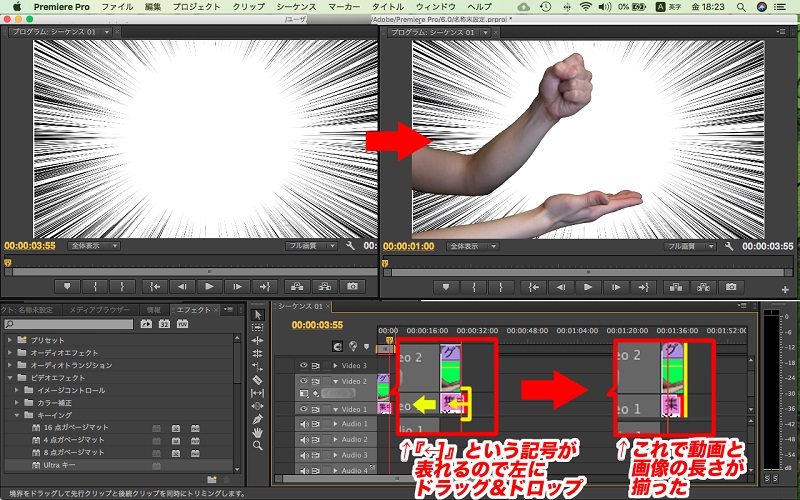Open left monitor settings wrench
The width and height of the screenshot is (800, 500).
[351, 246]
